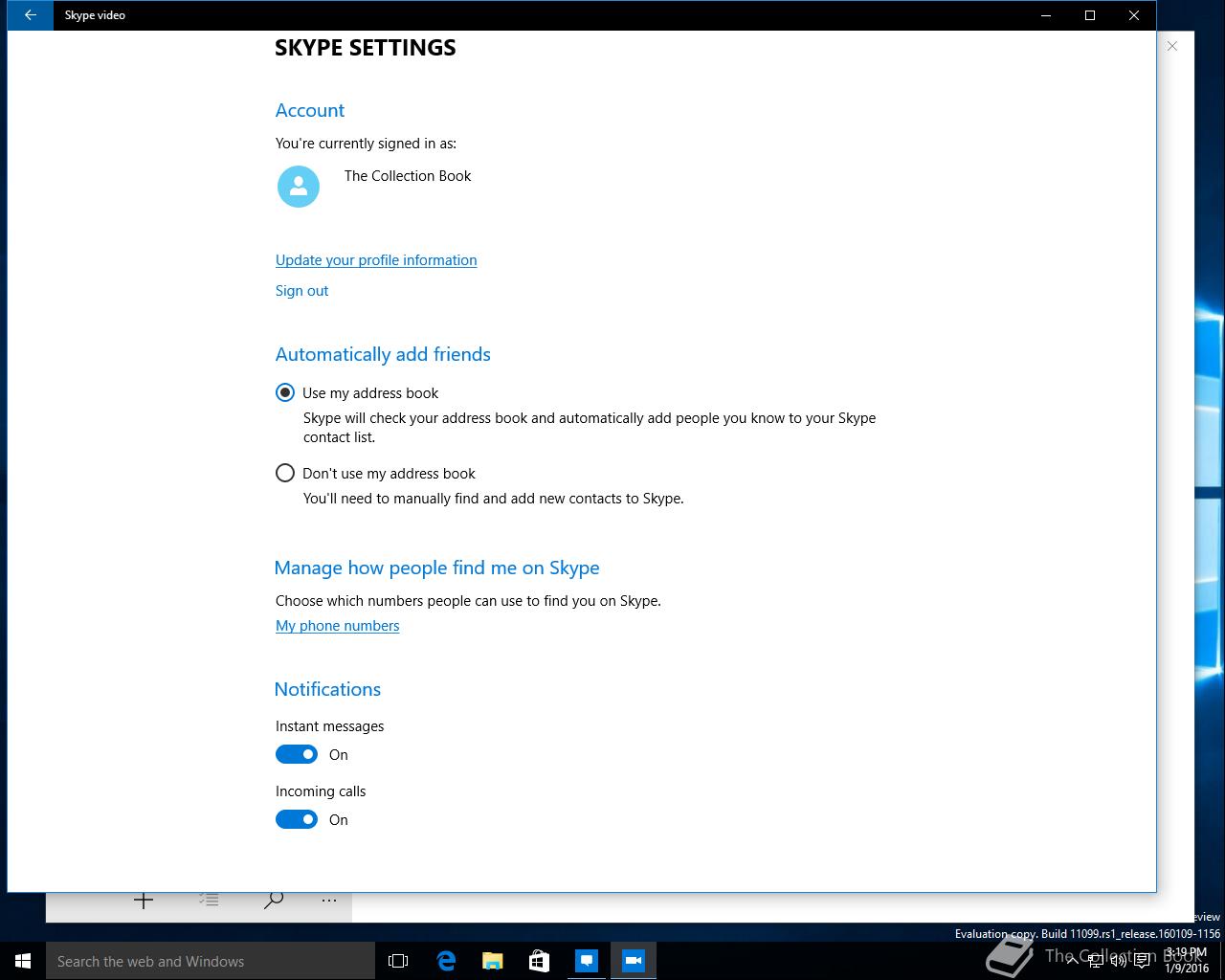The height and width of the screenshot is (980, 1225).
Task: Click Automatically add friends heading
Action: tap(383, 354)
